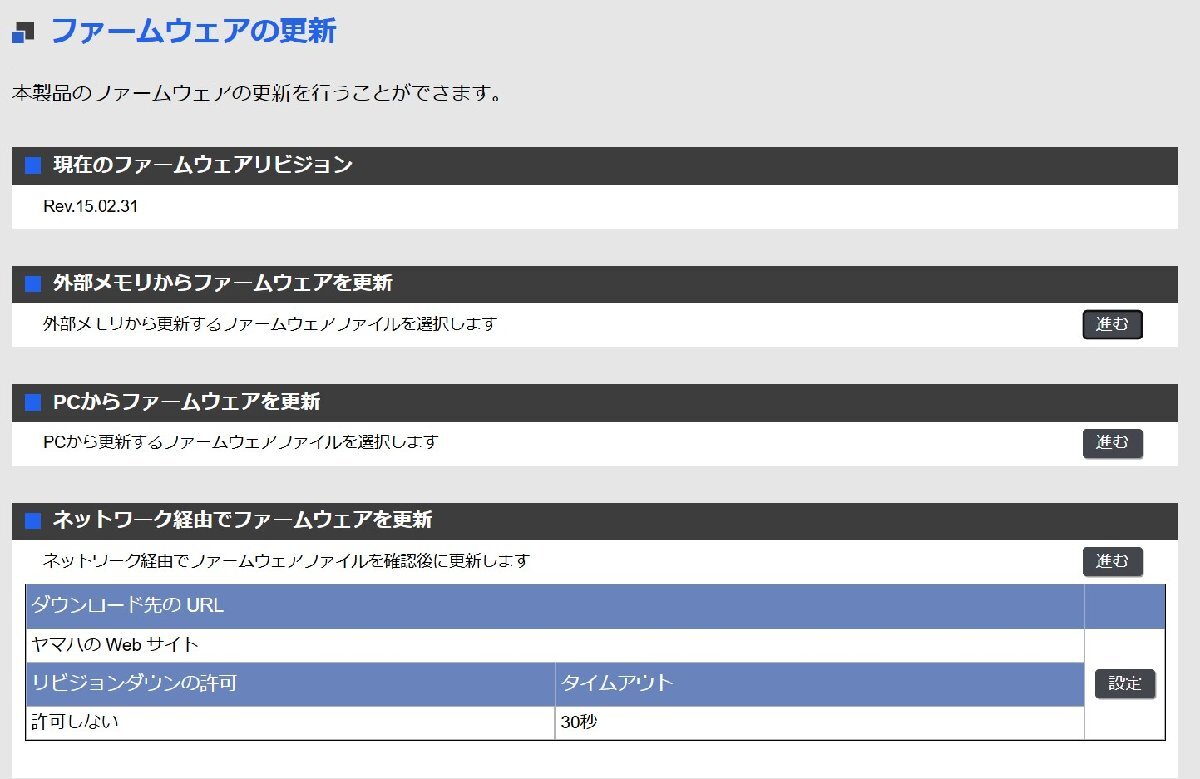Click blue square beside ネットワーク経由でファームウェアを更新
Image resolution: width=1200 pixels, height=779 pixels.
click(x=33, y=521)
